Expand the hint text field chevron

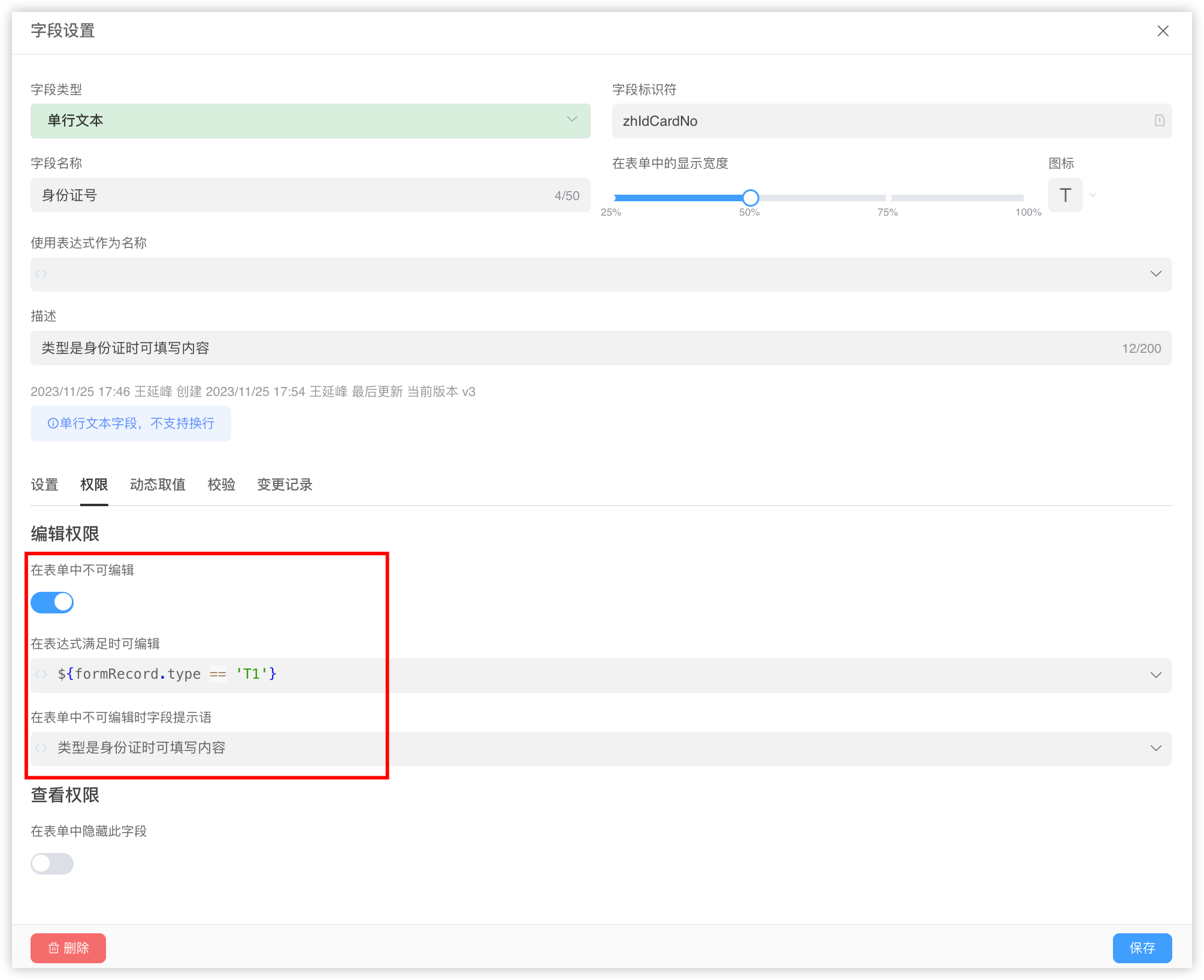(1155, 748)
